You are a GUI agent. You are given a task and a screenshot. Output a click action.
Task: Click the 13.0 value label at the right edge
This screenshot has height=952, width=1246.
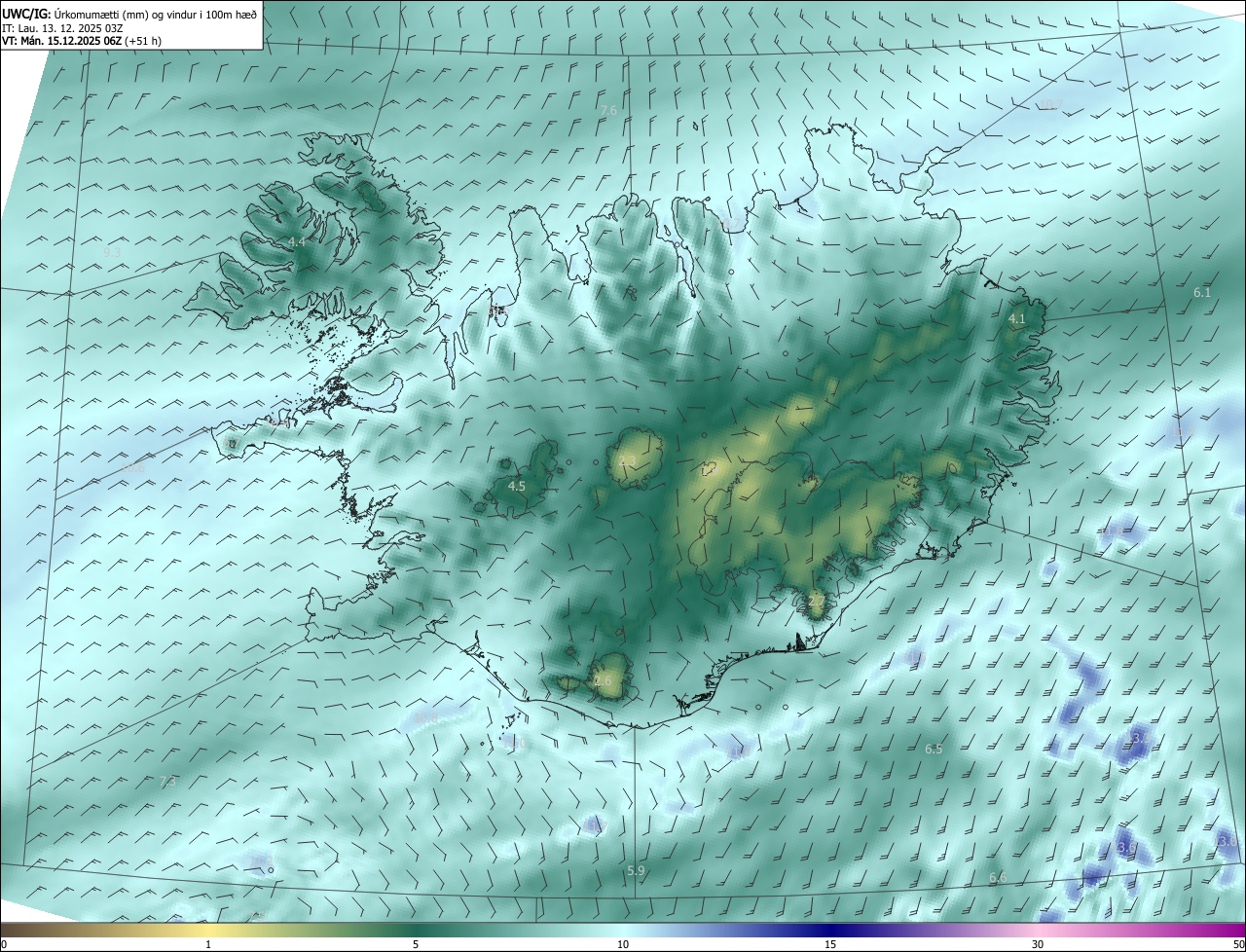click(1228, 840)
